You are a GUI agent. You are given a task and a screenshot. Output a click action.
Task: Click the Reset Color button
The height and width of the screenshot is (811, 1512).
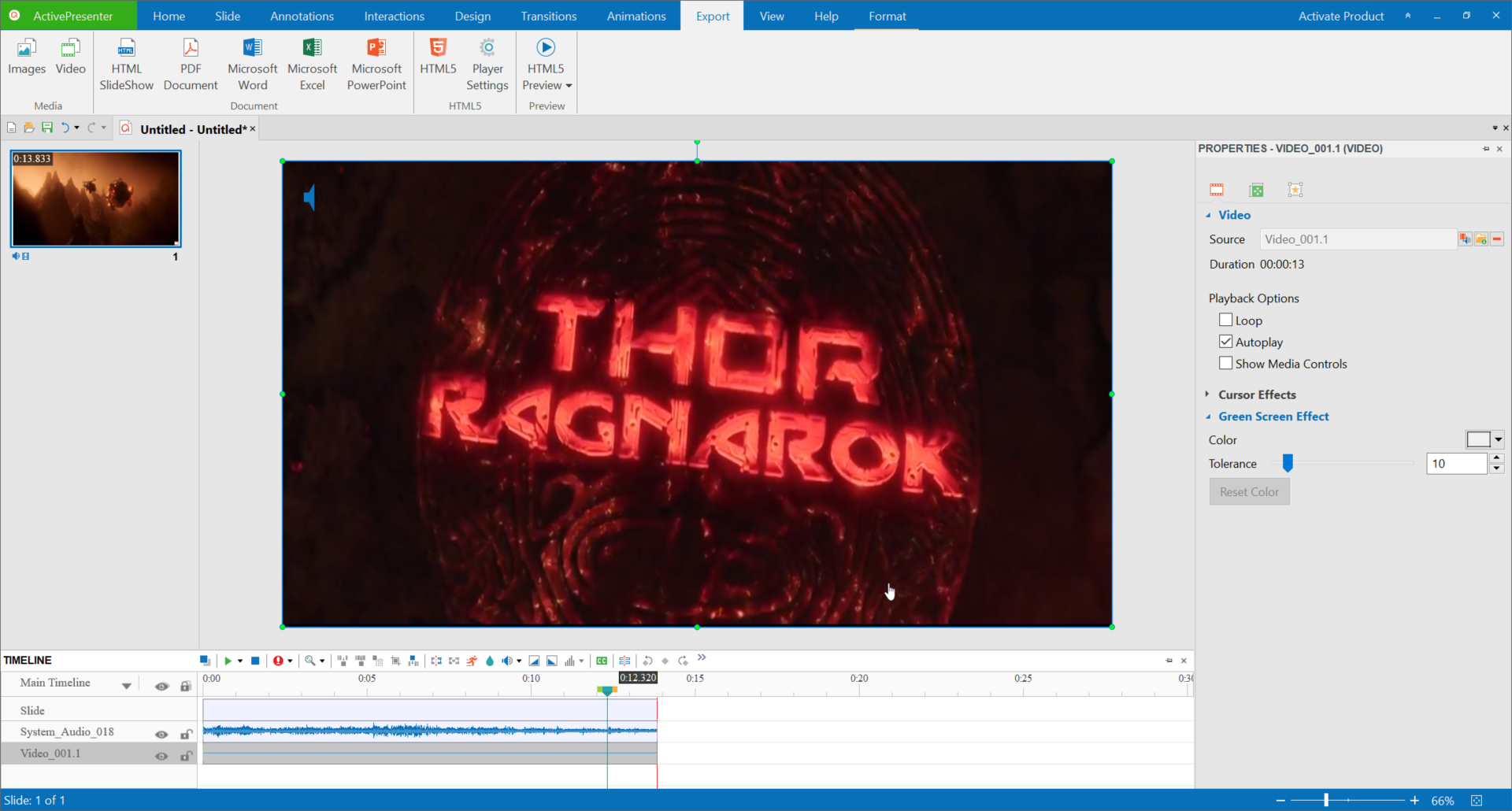pyautogui.click(x=1249, y=491)
